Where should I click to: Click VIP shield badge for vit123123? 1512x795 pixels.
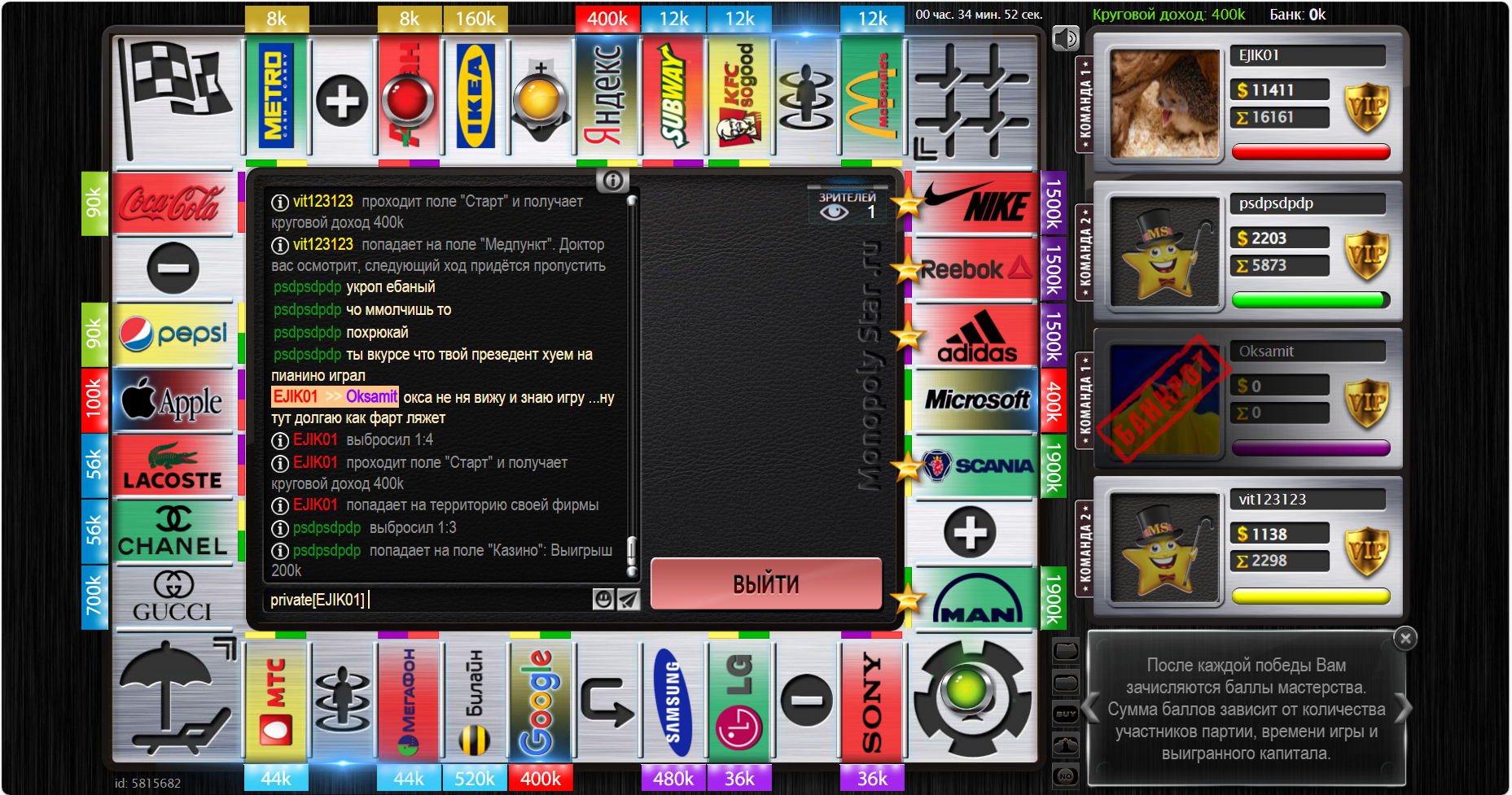click(x=1366, y=551)
